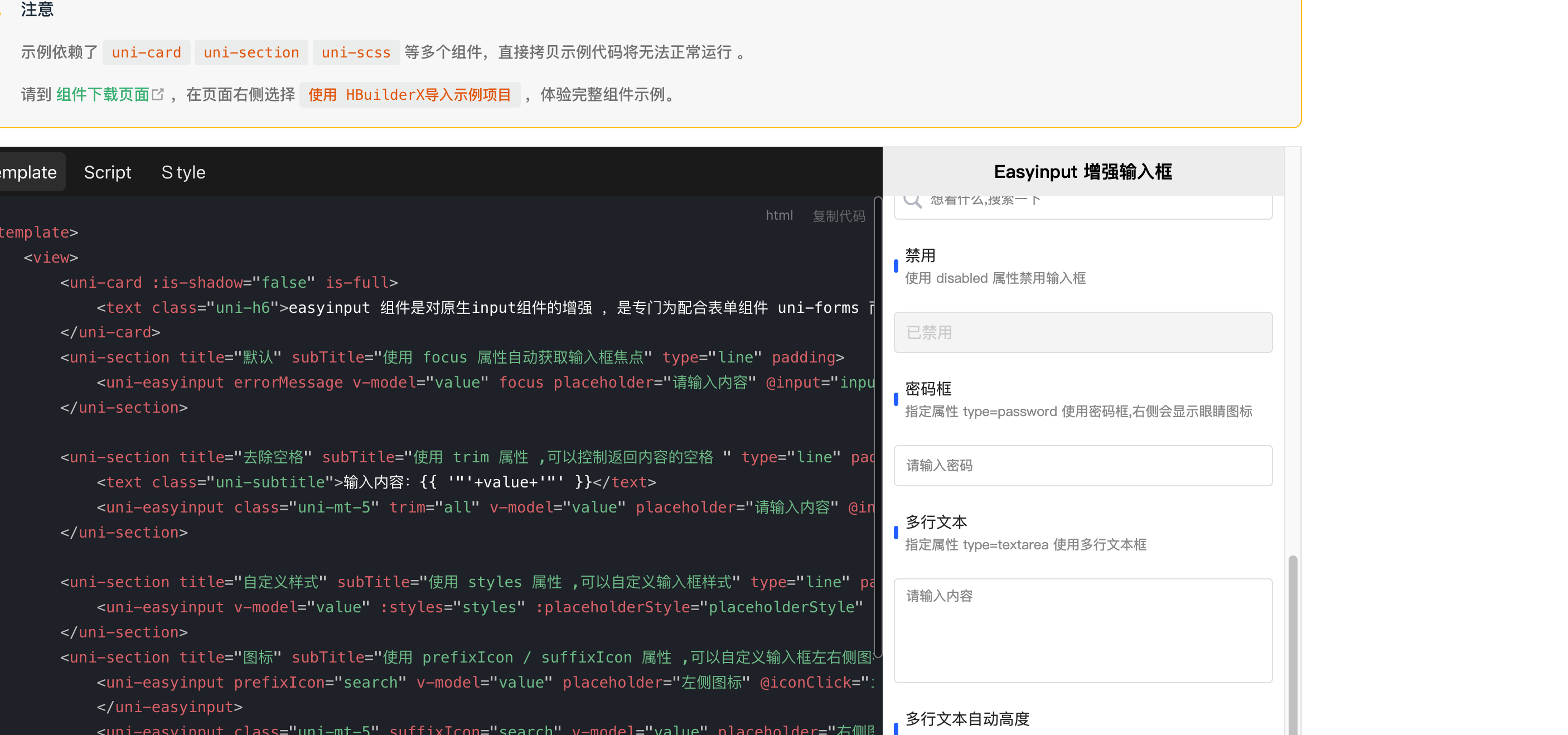Click the code line with prefixIcon="search"
1568x735 pixels.
click(x=486, y=682)
